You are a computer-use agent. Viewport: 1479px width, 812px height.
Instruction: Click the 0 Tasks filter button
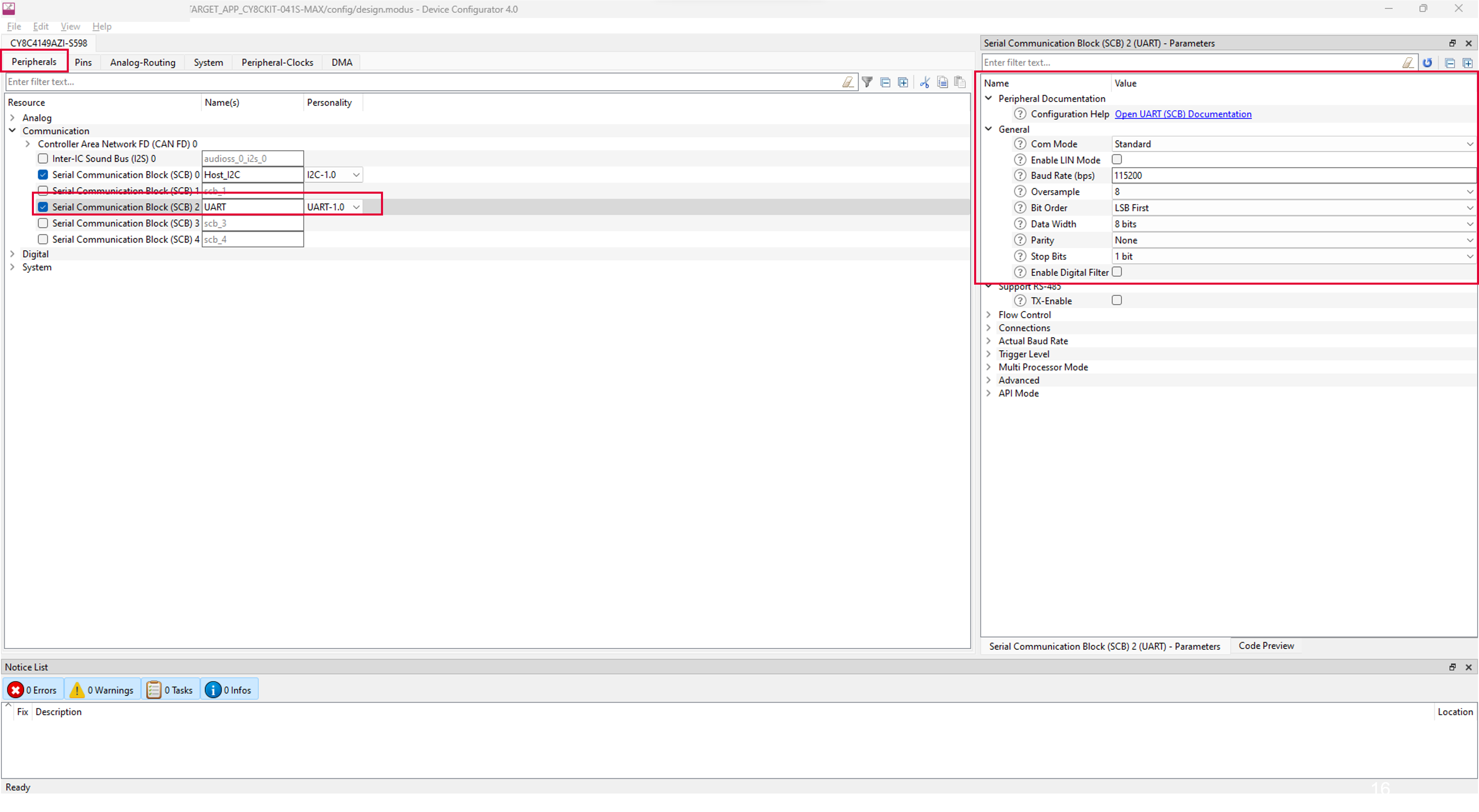(171, 690)
